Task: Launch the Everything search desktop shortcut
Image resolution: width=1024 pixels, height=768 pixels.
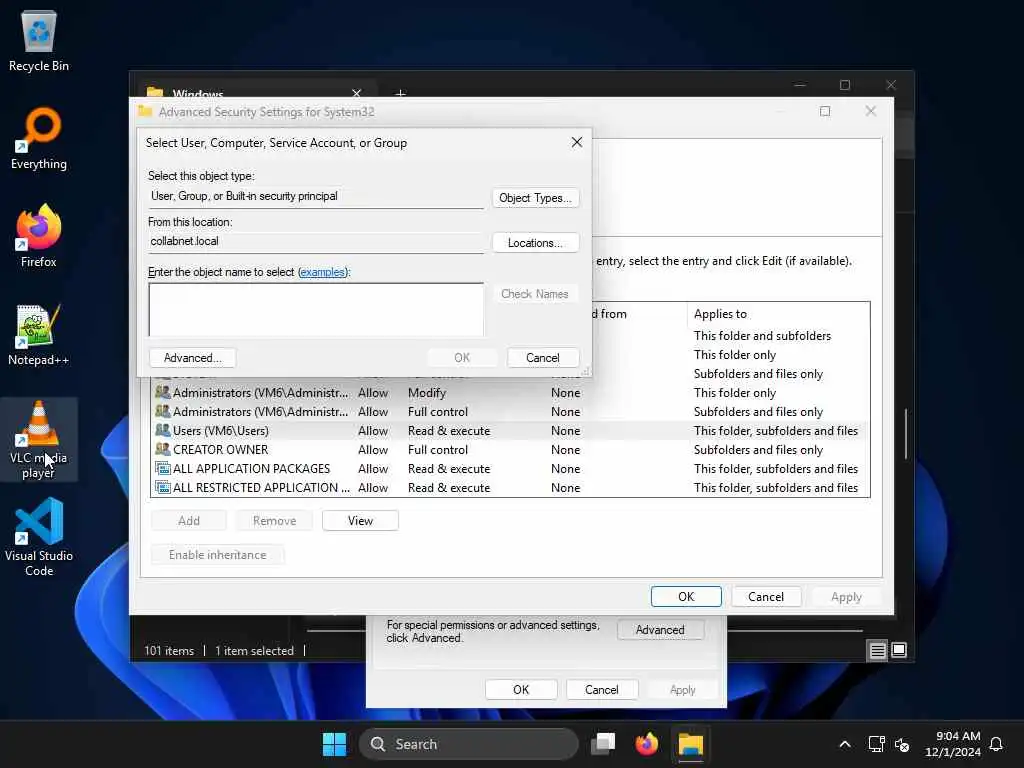Action: [39, 138]
